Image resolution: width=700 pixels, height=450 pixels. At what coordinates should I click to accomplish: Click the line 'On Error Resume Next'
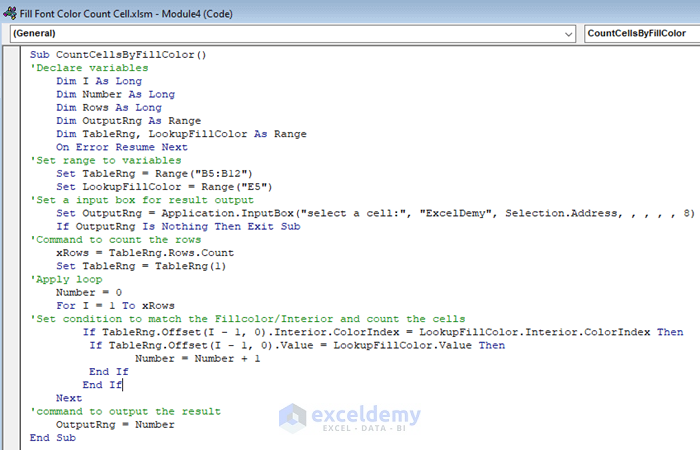[122, 147]
